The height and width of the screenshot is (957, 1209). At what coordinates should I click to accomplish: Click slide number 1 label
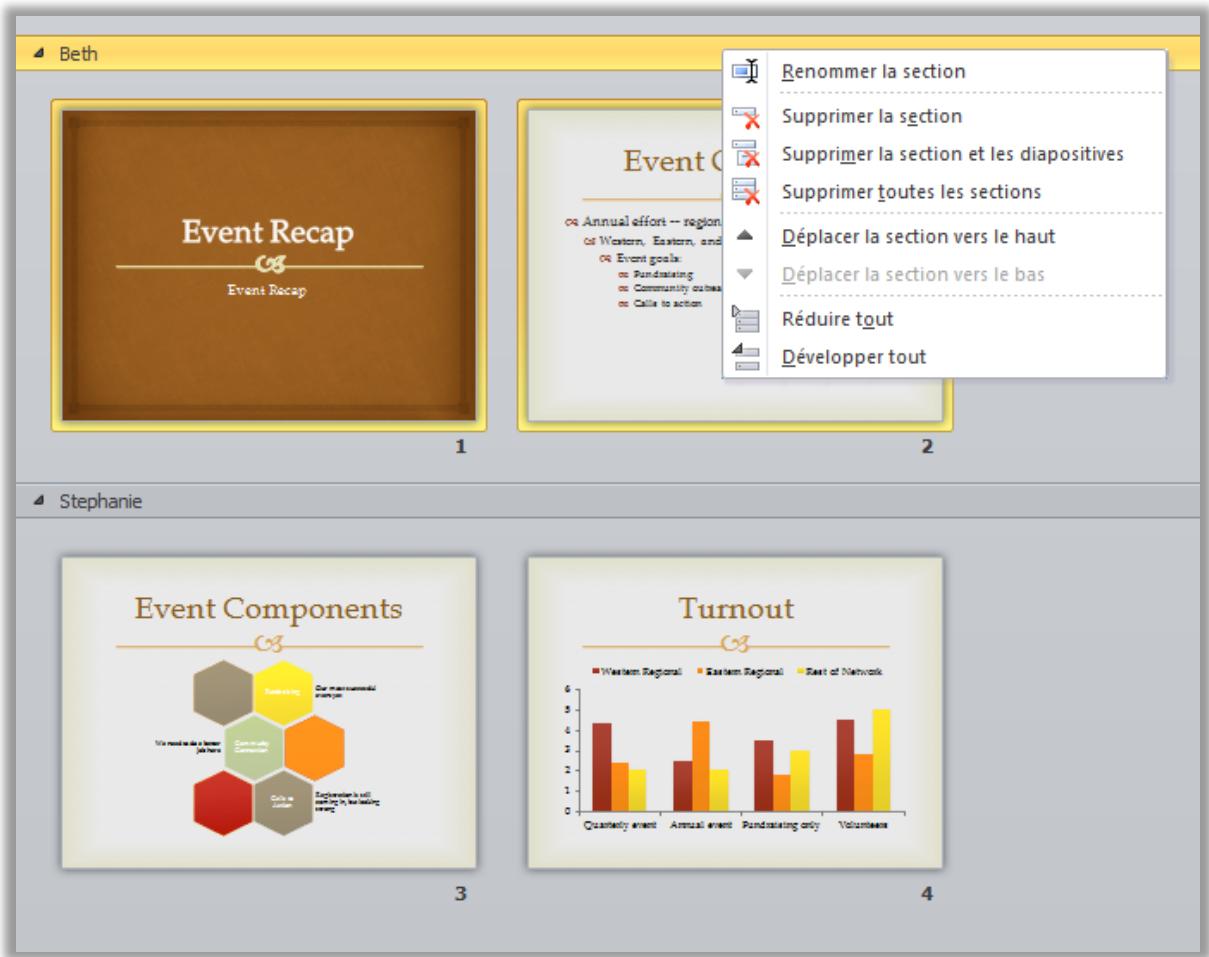point(461,448)
